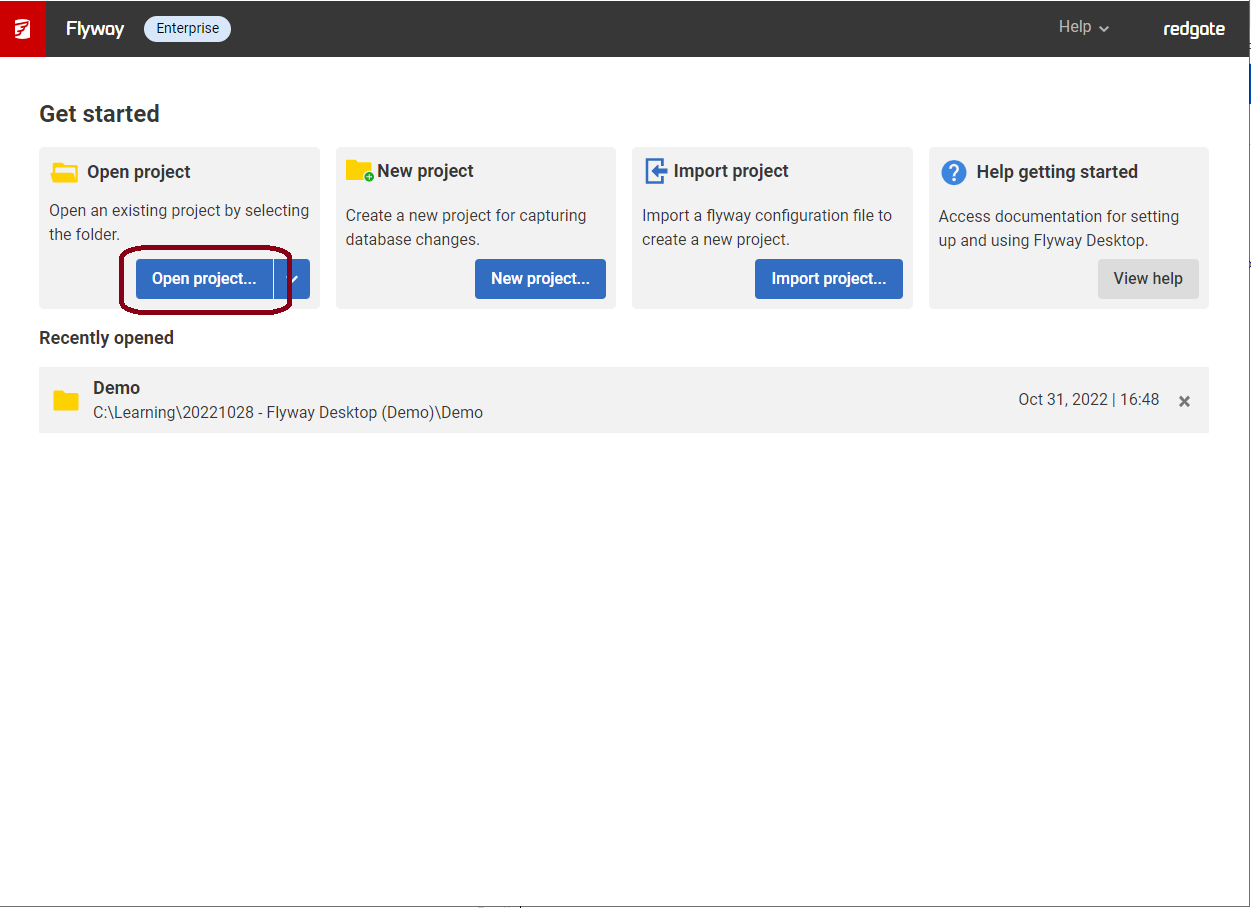Click the Import project... button

(x=829, y=279)
